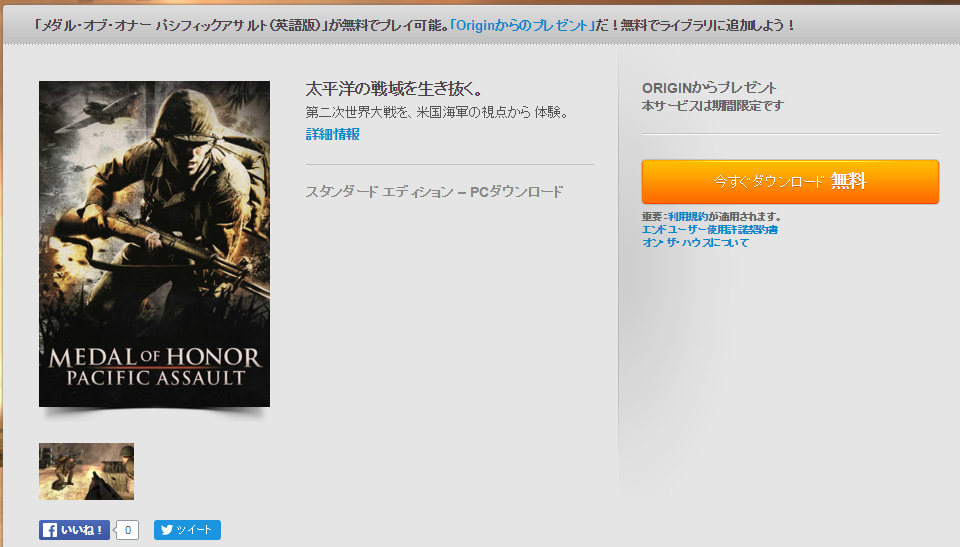Download now with 今すぐダウンロード 無料 button

tap(790, 182)
